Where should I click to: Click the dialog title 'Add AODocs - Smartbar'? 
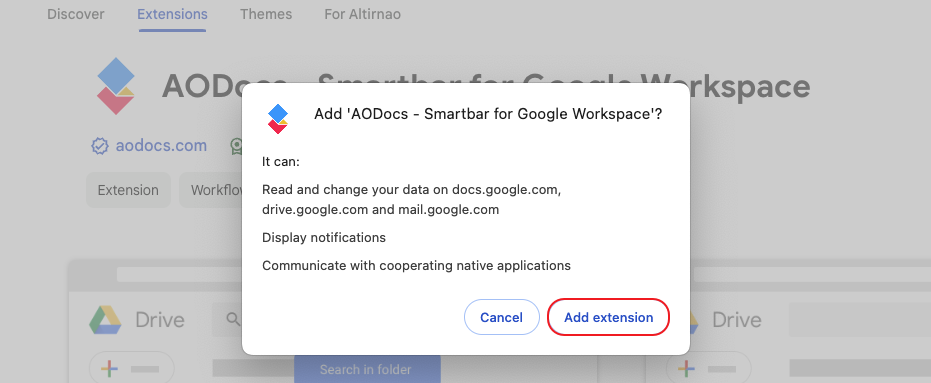pos(488,115)
